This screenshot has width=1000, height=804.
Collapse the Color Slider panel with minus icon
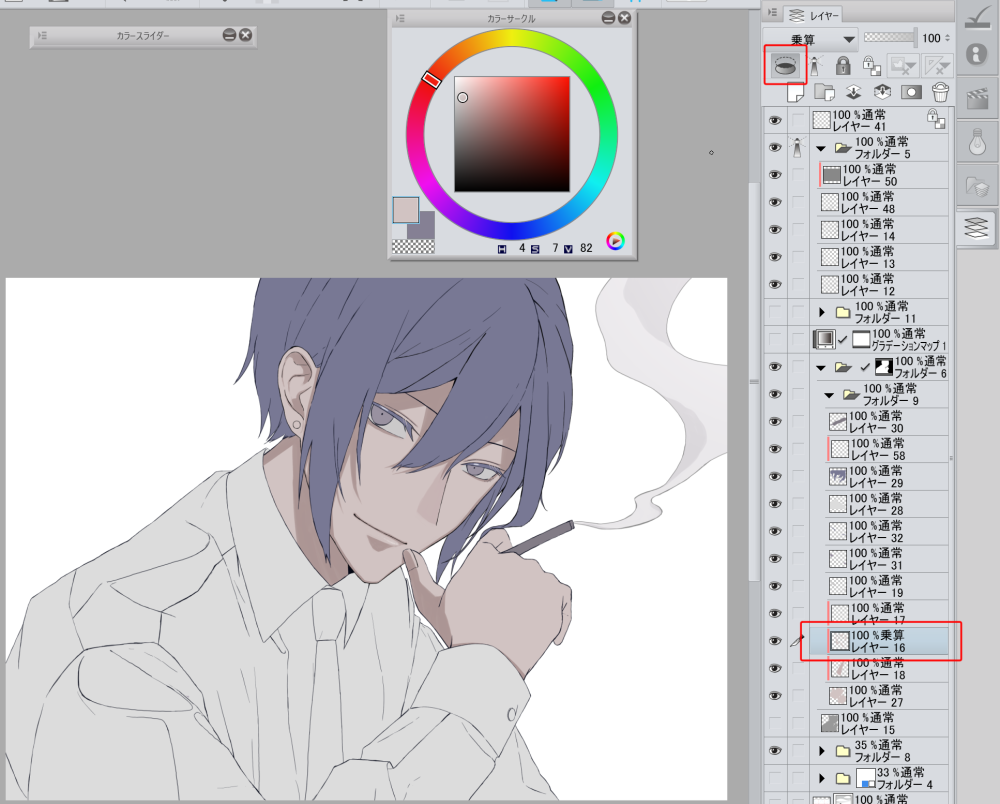point(230,35)
